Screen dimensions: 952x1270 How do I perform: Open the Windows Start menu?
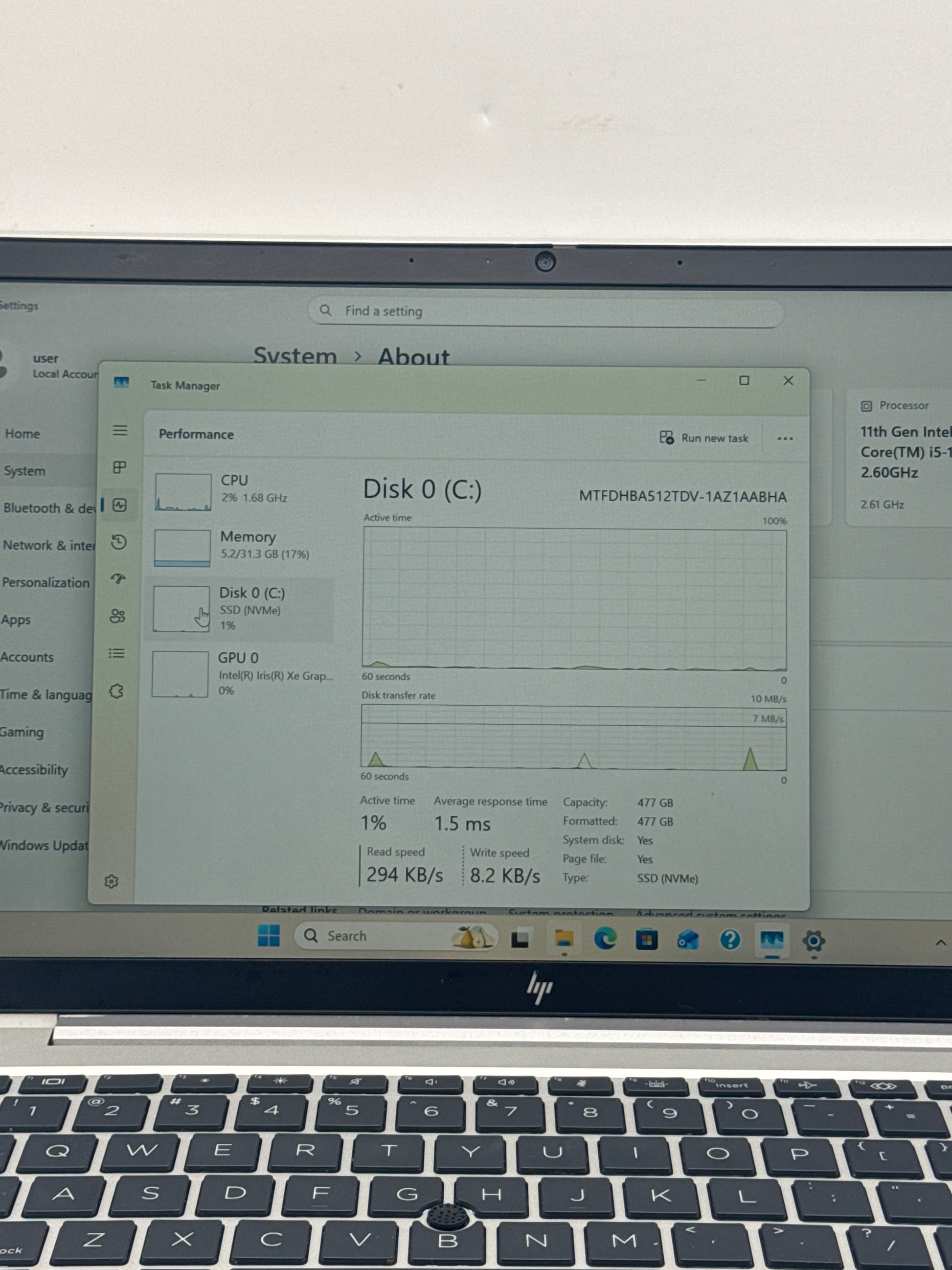(x=269, y=936)
